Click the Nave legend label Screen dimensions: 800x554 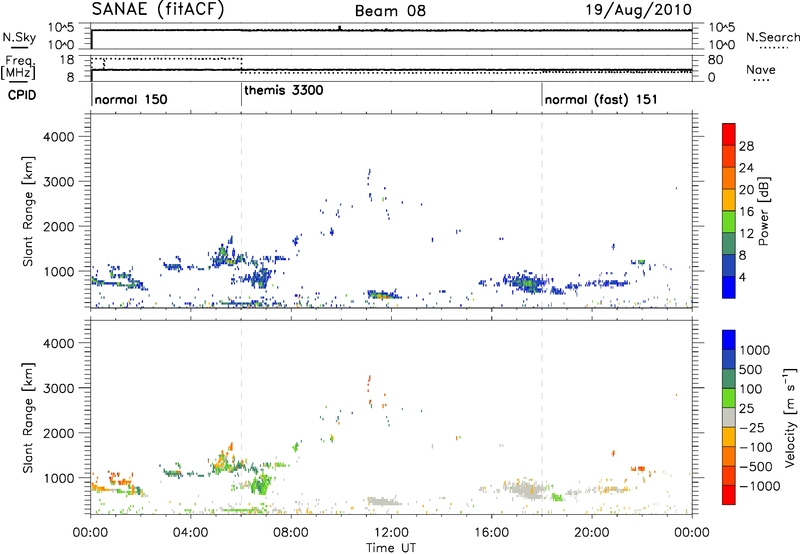coord(761,69)
